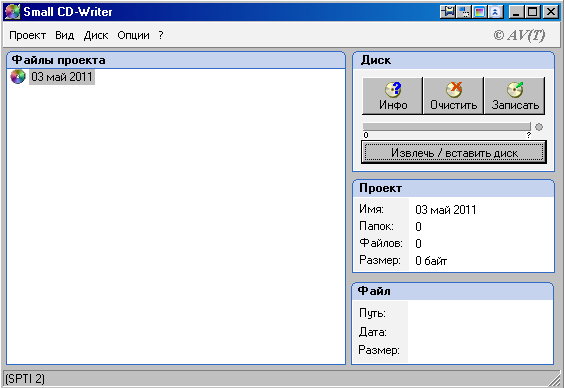564x388 pixels.
Task: Click Очистить to erase the disc
Action: pos(454,96)
